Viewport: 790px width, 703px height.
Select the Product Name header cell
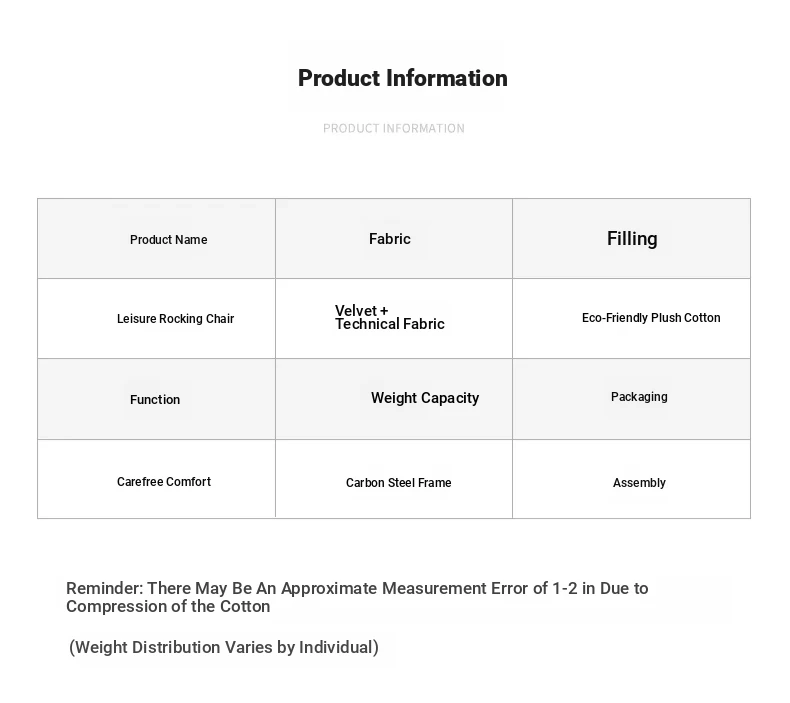(157, 238)
